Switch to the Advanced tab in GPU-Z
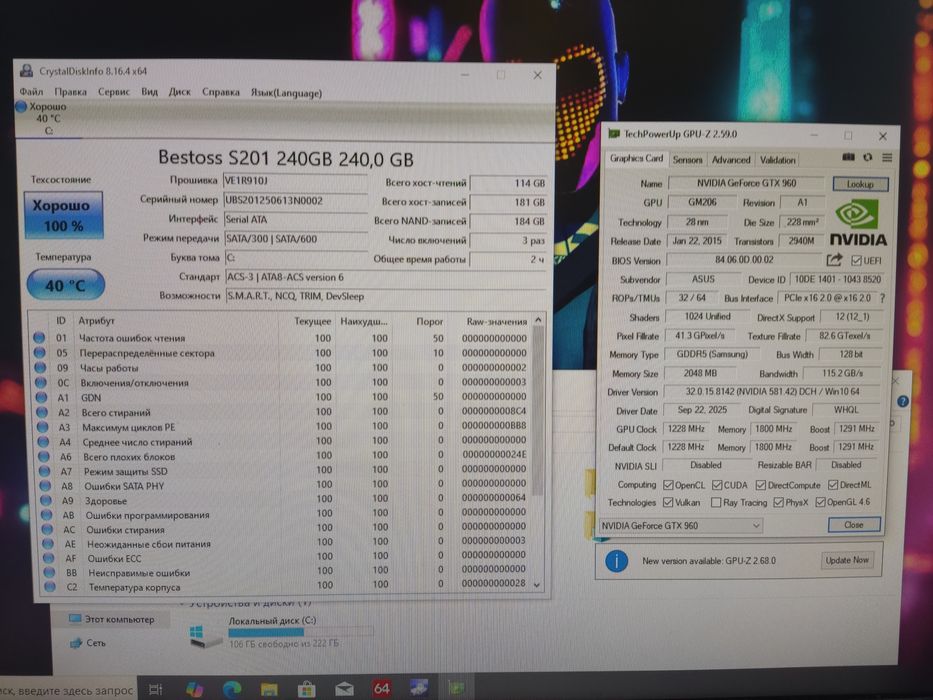This screenshot has width=933, height=700. pos(731,160)
